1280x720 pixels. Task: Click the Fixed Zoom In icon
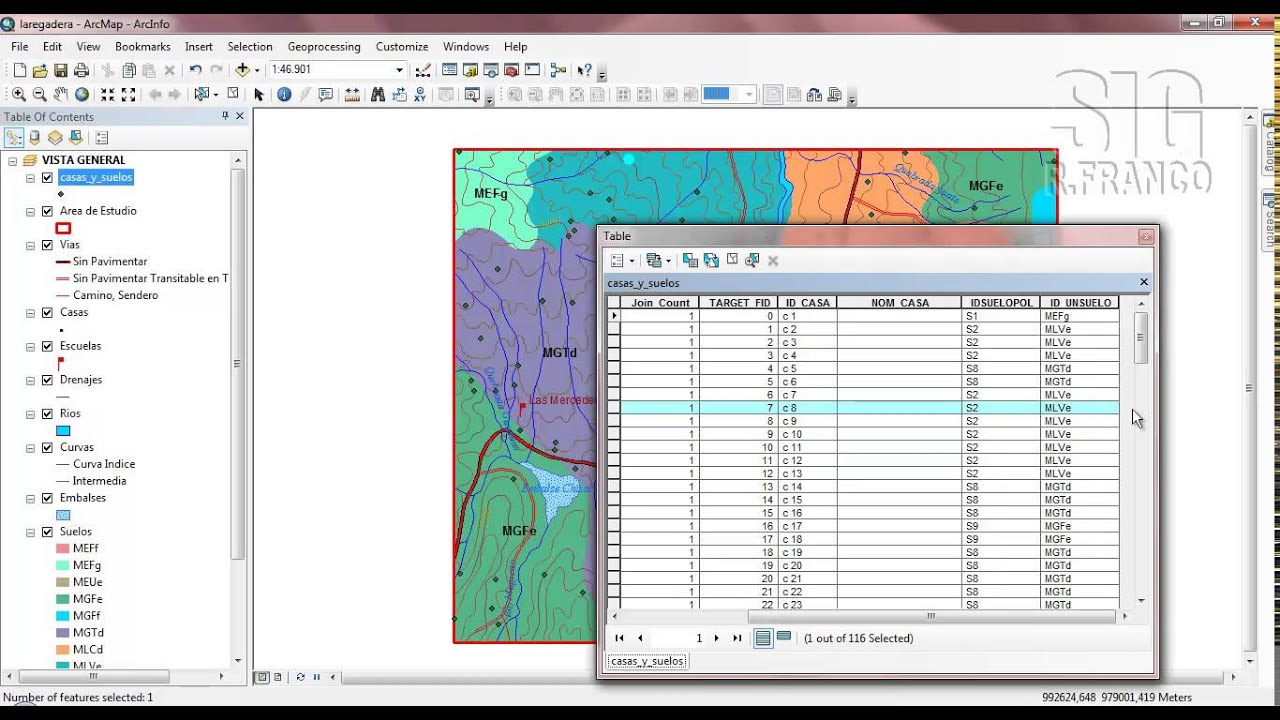coord(108,94)
